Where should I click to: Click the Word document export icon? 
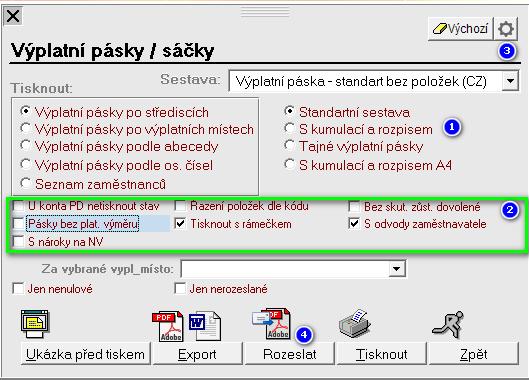[x=205, y=326]
